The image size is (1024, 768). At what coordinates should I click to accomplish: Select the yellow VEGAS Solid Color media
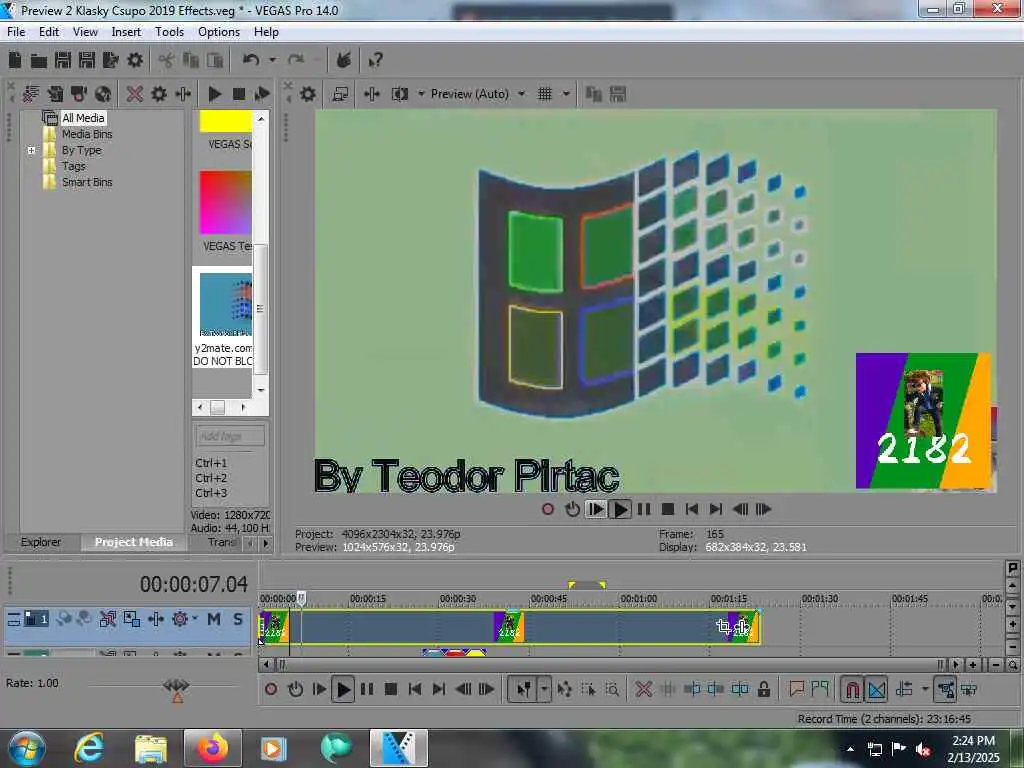click(225, 121)
